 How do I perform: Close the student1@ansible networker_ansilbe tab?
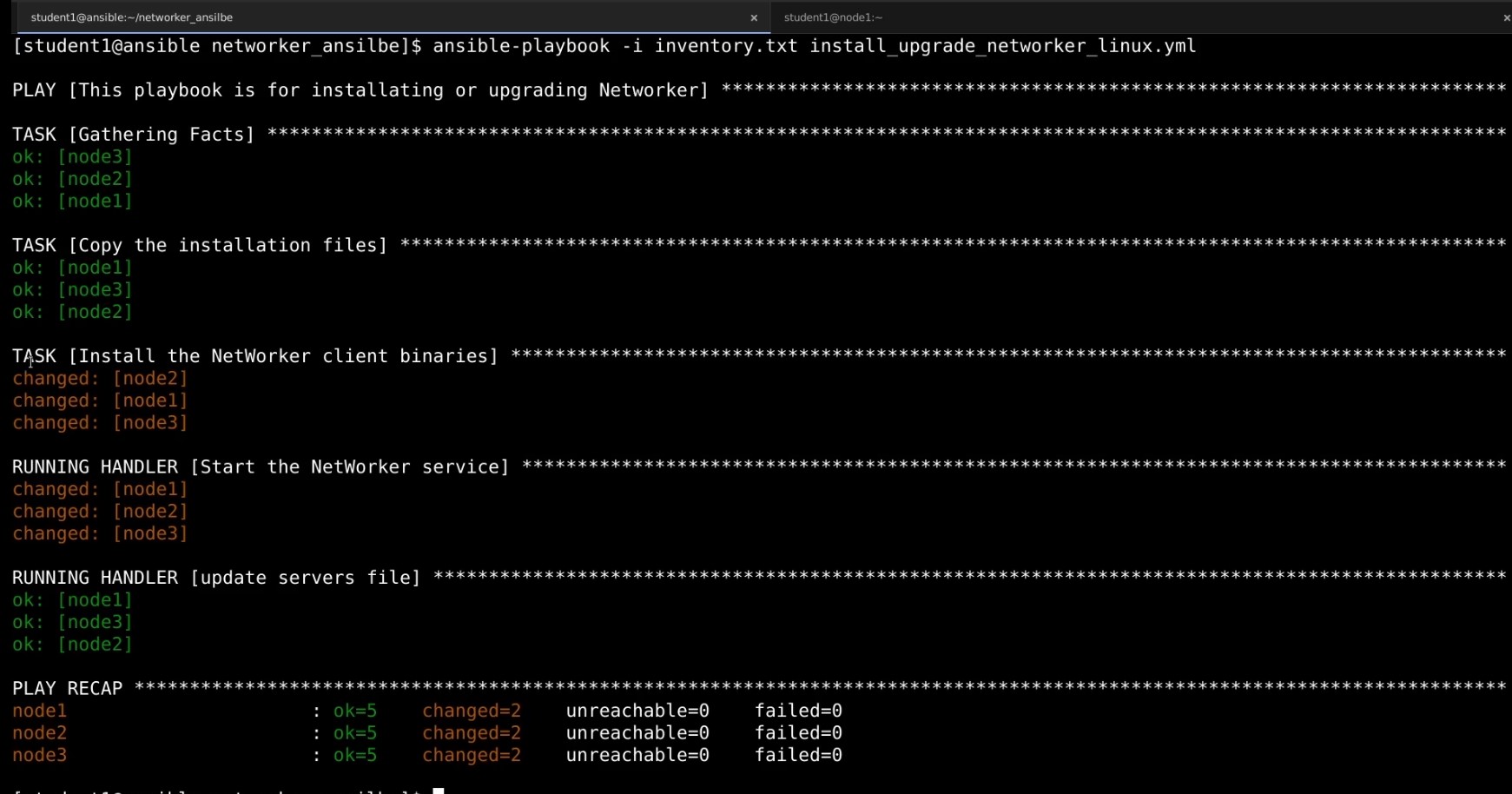[754, 18]
